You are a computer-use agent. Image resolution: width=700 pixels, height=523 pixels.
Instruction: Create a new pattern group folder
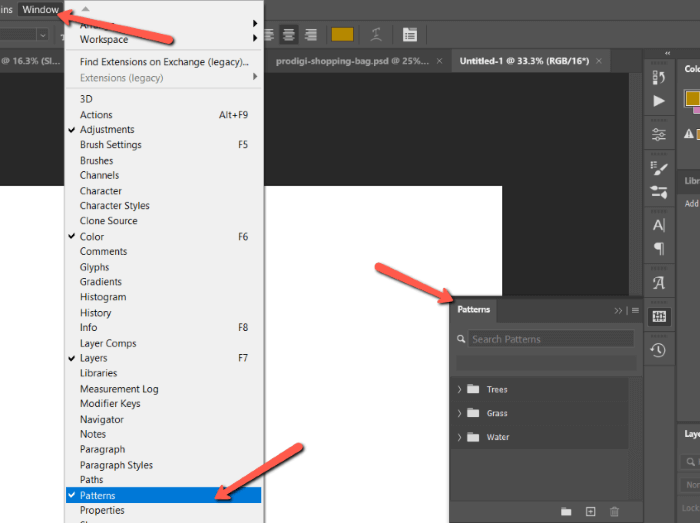tap(566, 511)
